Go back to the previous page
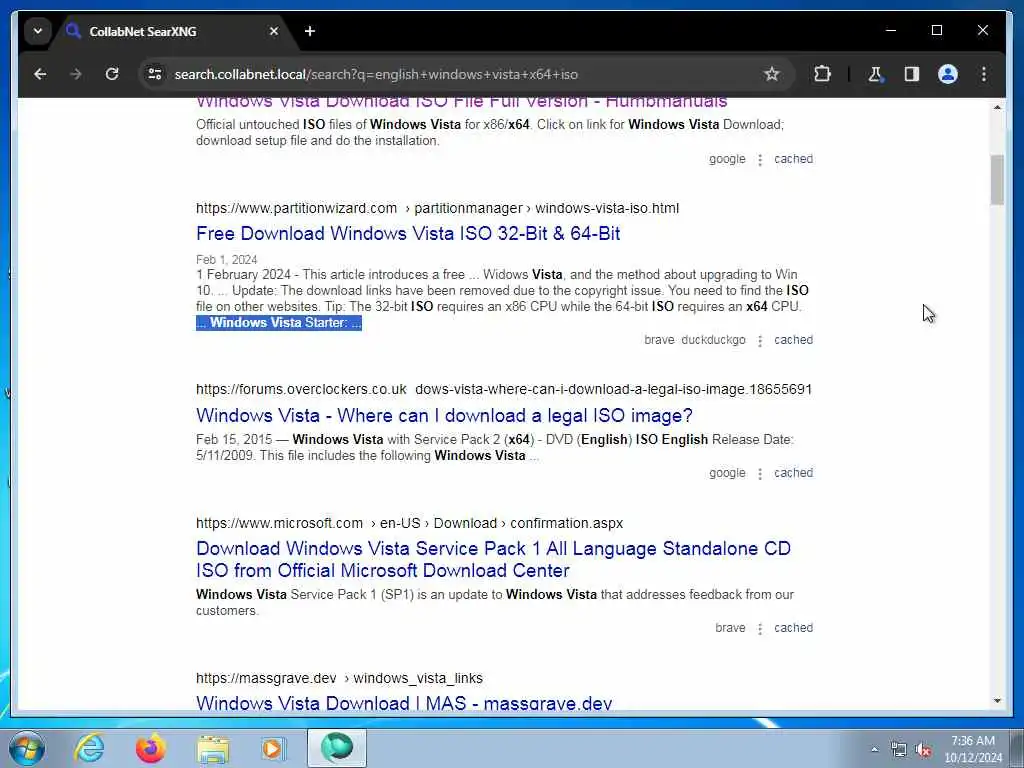 pyautogui.click(x=40, y=74)
